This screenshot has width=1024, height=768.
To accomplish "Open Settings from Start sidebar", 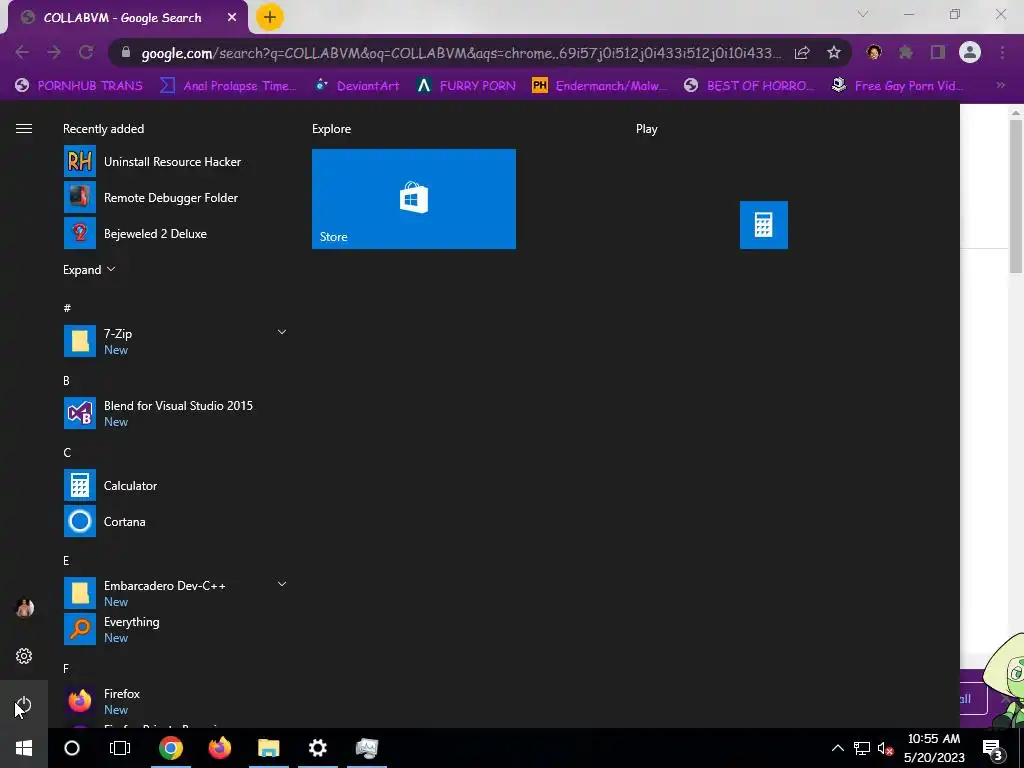I will point(24,656).
